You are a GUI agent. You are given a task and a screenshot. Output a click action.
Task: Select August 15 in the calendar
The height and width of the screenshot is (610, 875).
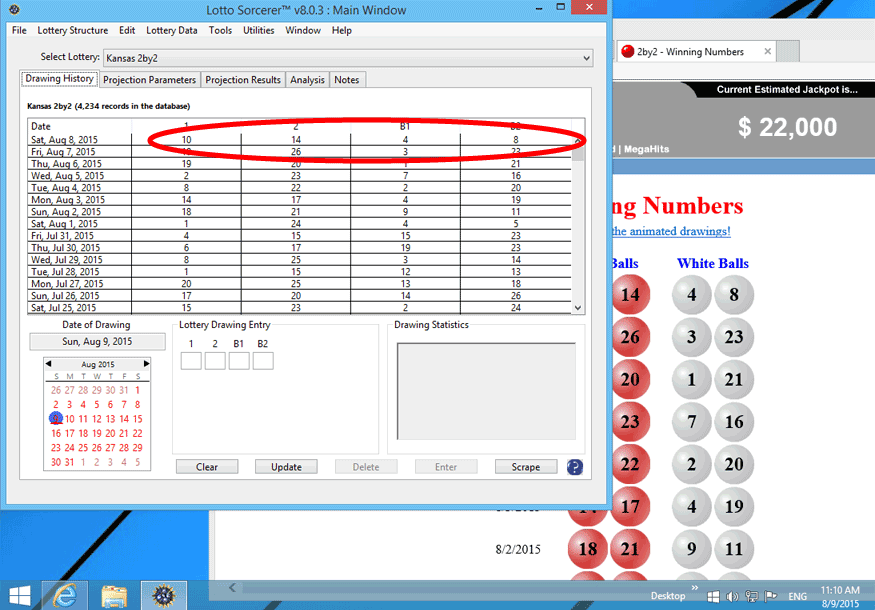coord(137,419)
